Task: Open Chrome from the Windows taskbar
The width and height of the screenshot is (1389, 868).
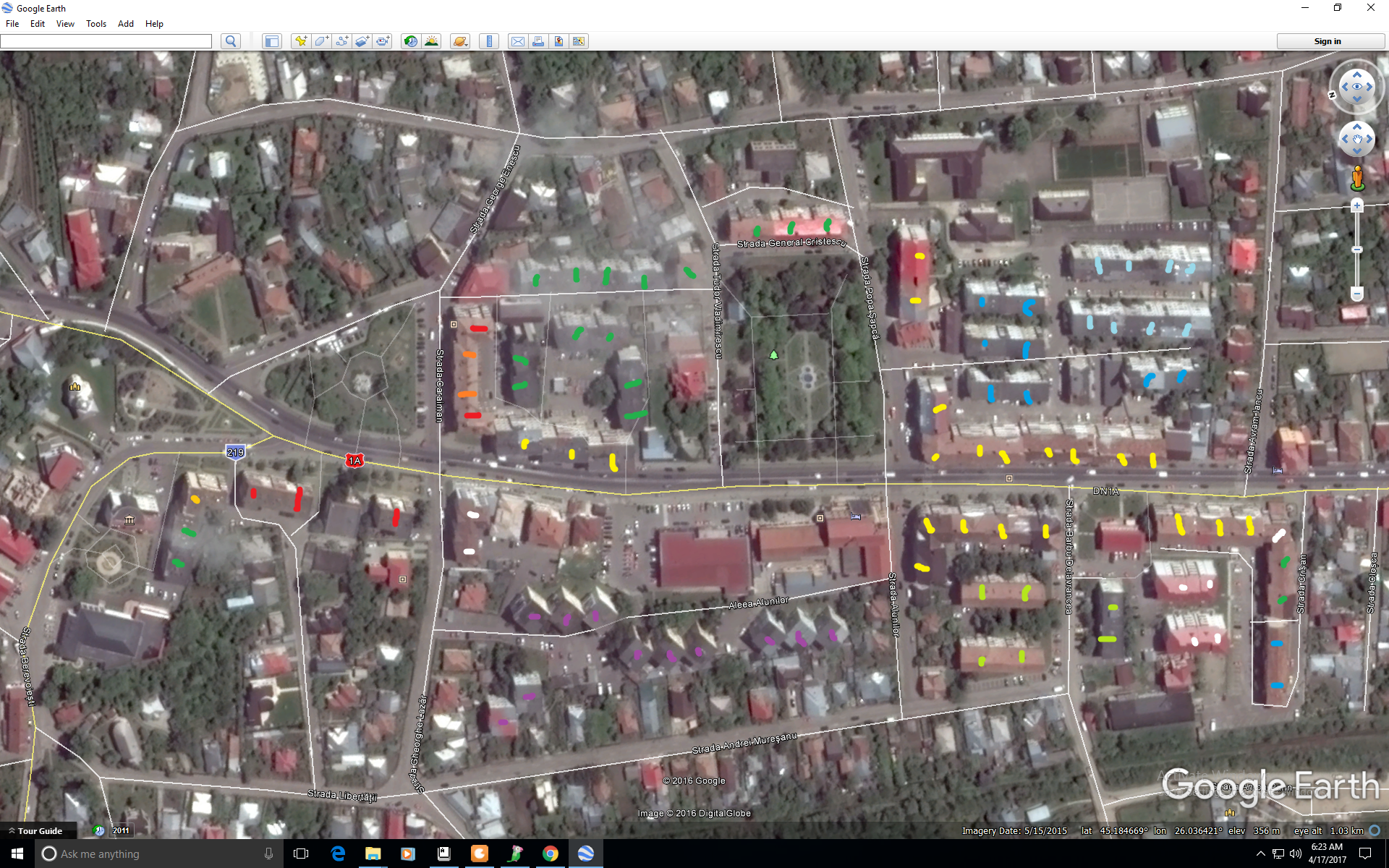Action: coord(551,854)
